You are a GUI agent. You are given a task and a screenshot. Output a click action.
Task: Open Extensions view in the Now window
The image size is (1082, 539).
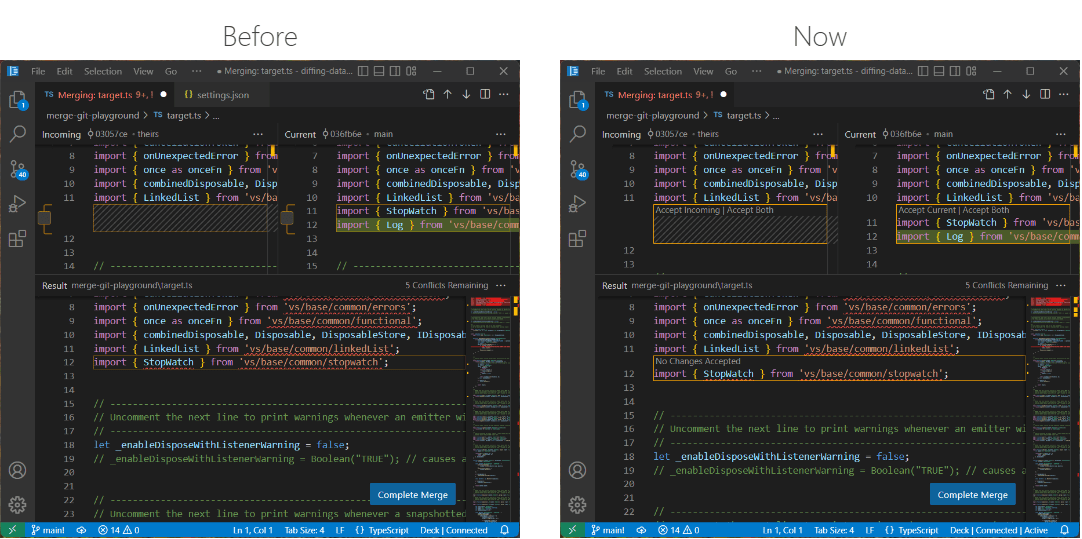(x=577, y=239)
